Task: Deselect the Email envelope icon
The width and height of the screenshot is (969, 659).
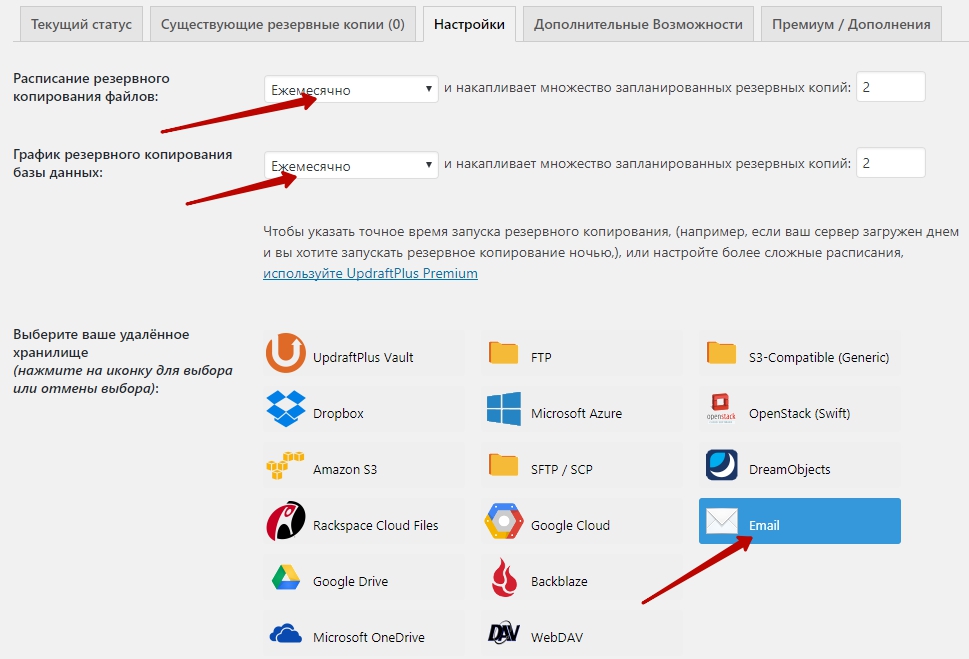Action: (x=722, y=521)
